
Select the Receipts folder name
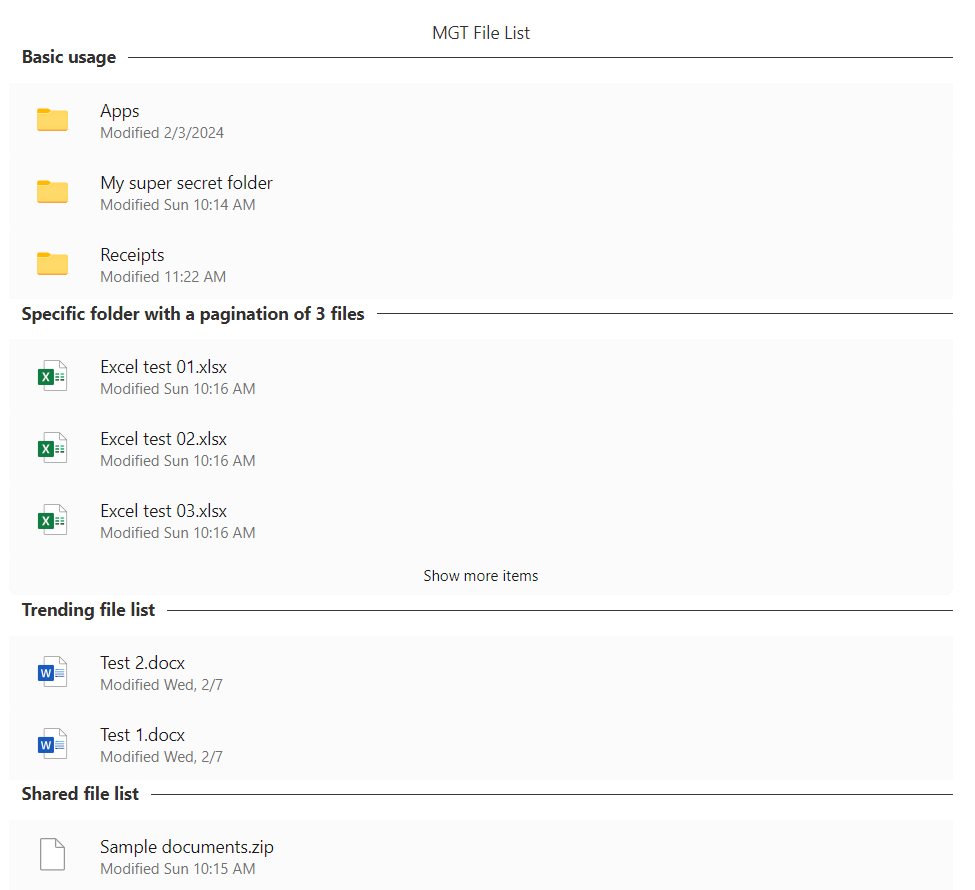pos(132,255)
